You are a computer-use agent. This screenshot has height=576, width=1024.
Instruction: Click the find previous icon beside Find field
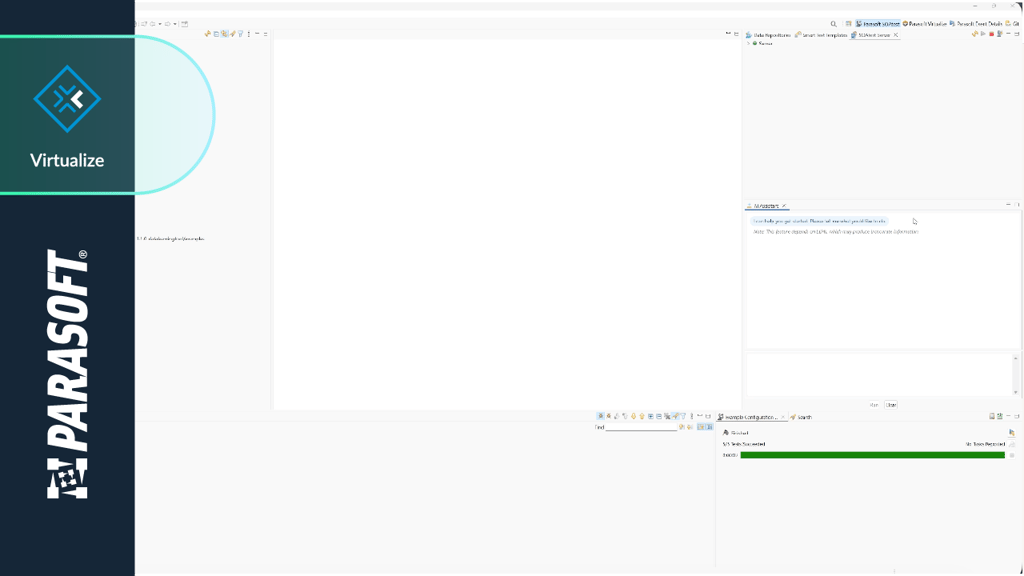point(690,427)
